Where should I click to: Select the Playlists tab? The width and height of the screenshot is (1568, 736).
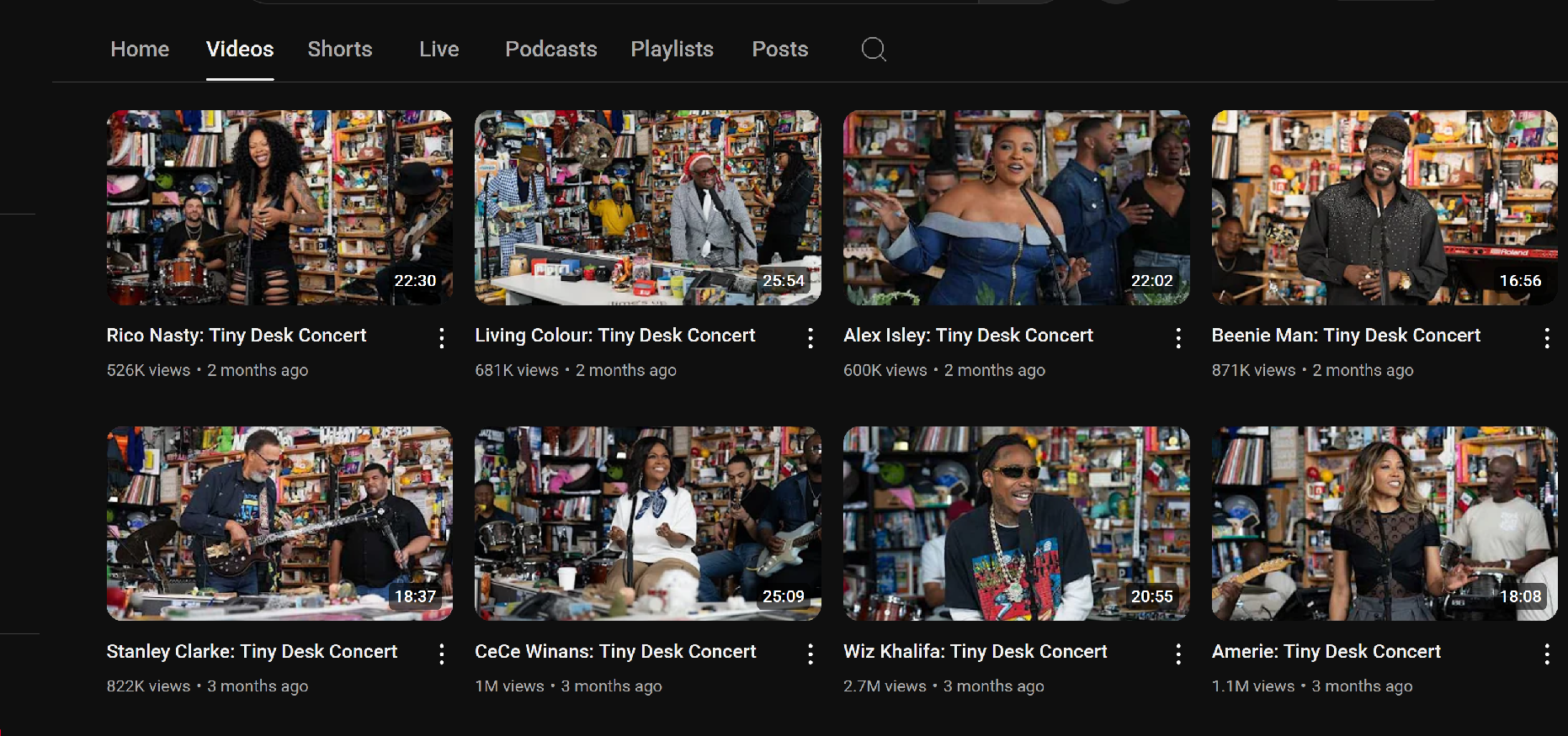click(672, 50)
